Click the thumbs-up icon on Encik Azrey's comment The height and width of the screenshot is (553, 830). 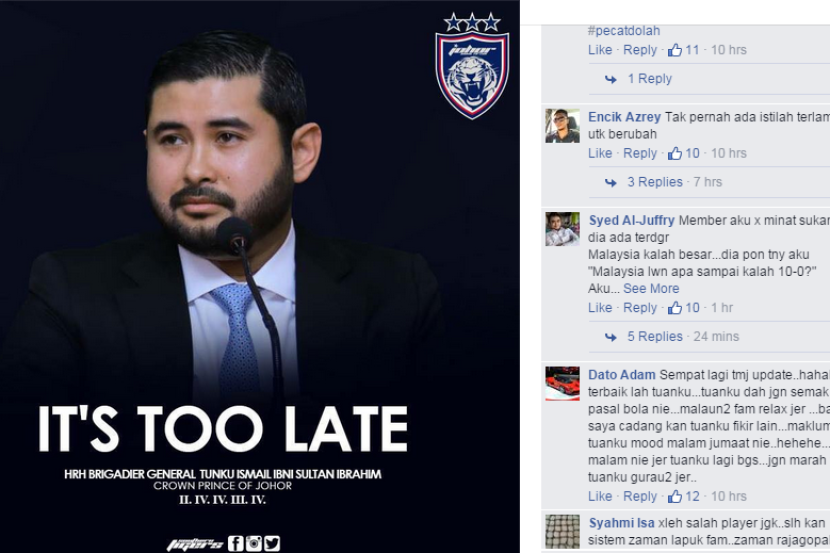click(x=674, y=153)
